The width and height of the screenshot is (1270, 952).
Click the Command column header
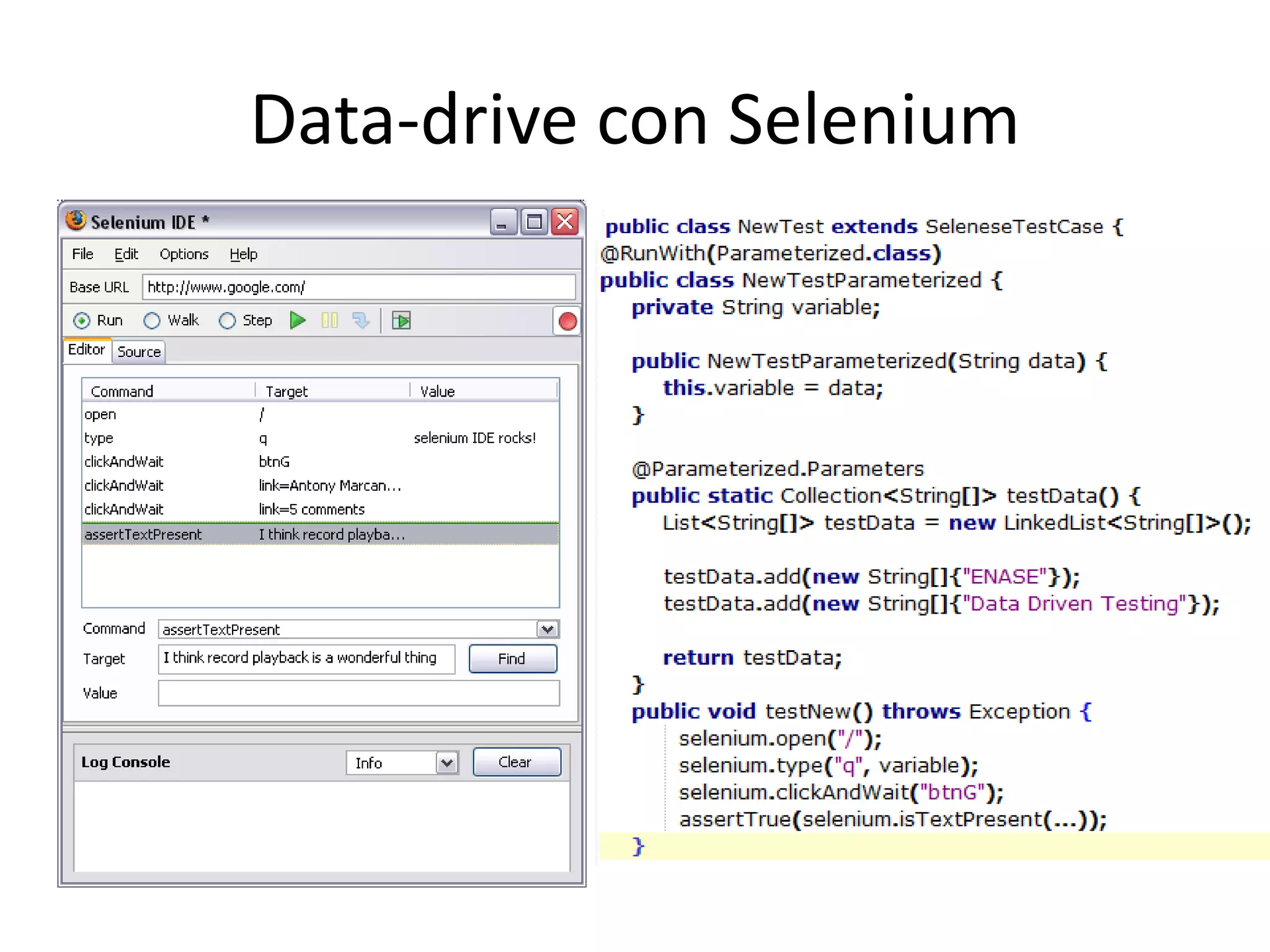click(x=169, y=391)
